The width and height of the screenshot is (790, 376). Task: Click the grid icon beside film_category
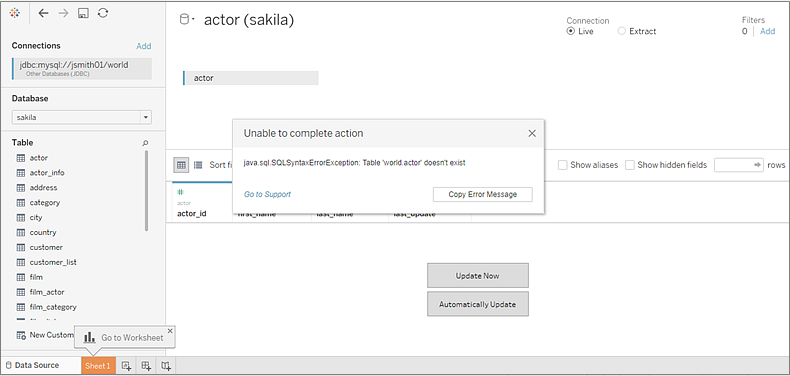pyautogui.click(x=21, y=307)
